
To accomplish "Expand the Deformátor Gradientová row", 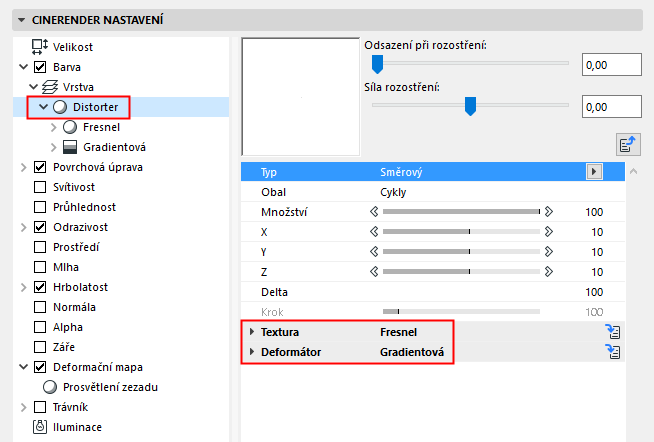I will 252,352.
